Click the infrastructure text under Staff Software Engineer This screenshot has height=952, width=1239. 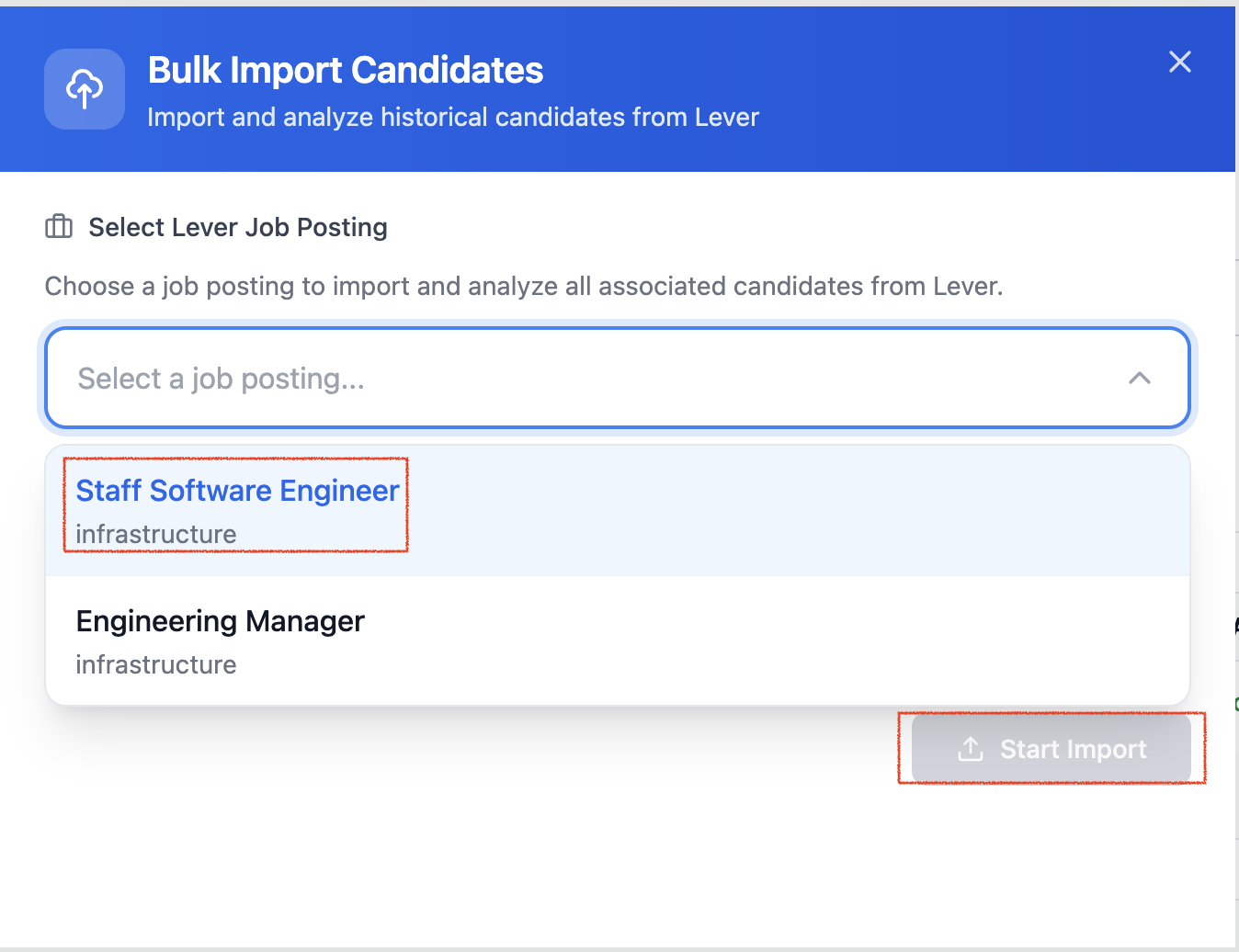(155, 534)
